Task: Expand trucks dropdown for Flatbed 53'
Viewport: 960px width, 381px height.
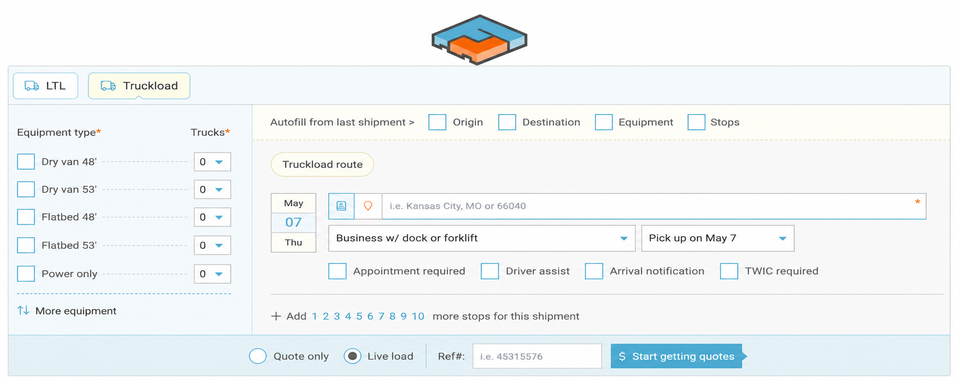Action: [212, 245]
